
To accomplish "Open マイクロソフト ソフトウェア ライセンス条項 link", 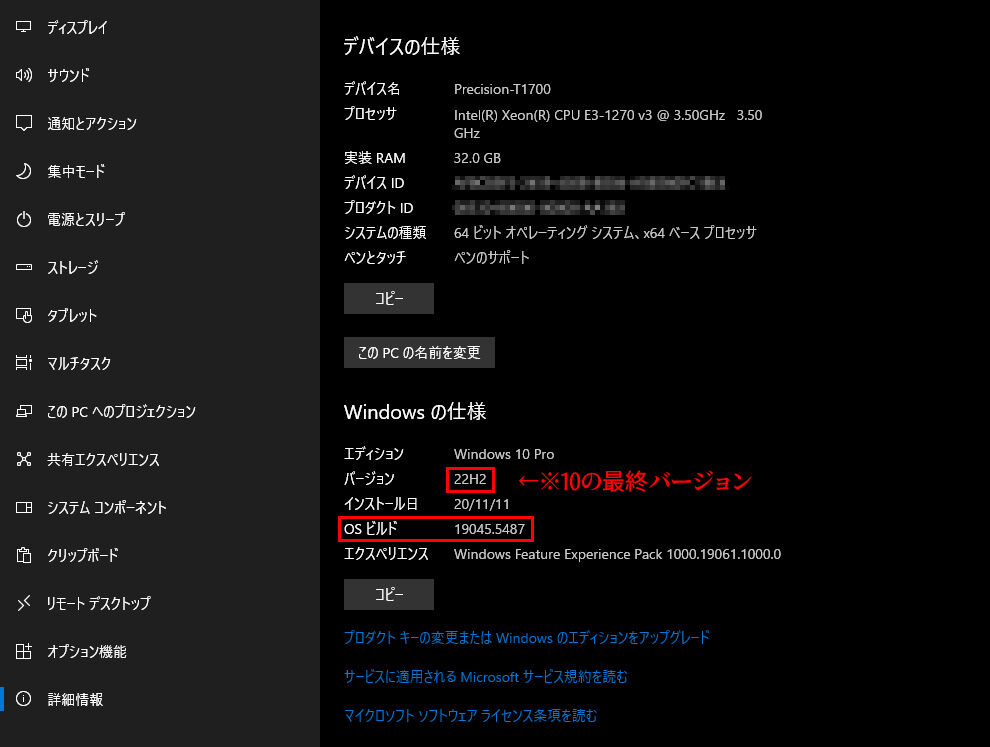I will click(471, 716).
